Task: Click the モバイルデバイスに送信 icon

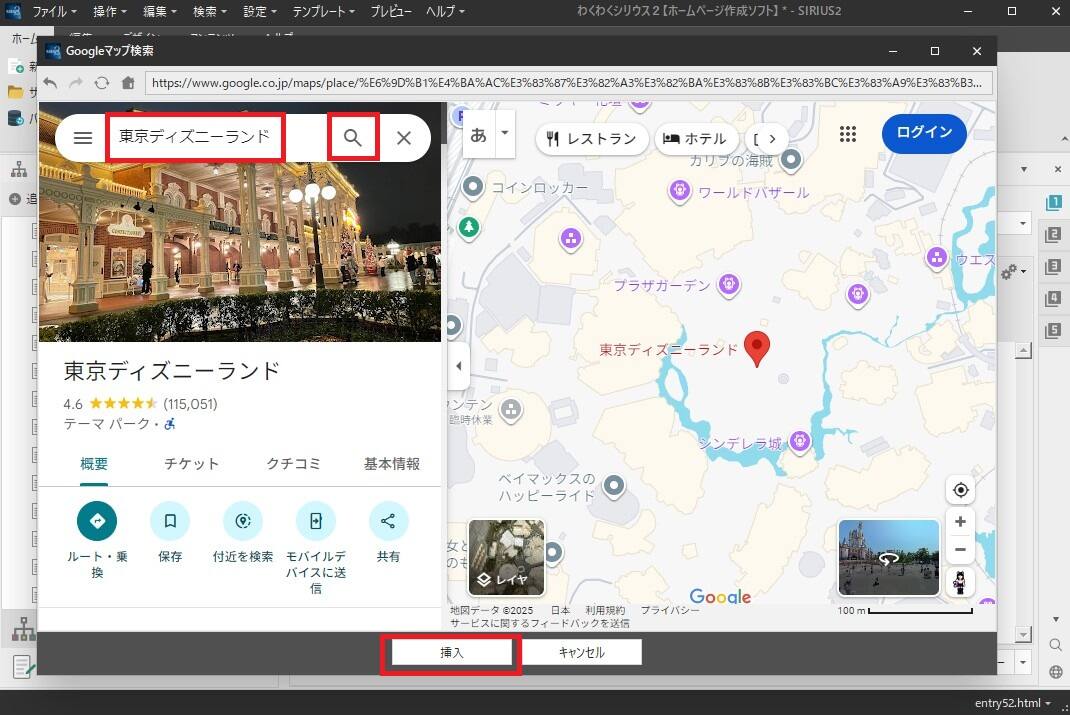Action: click(316, 521)
